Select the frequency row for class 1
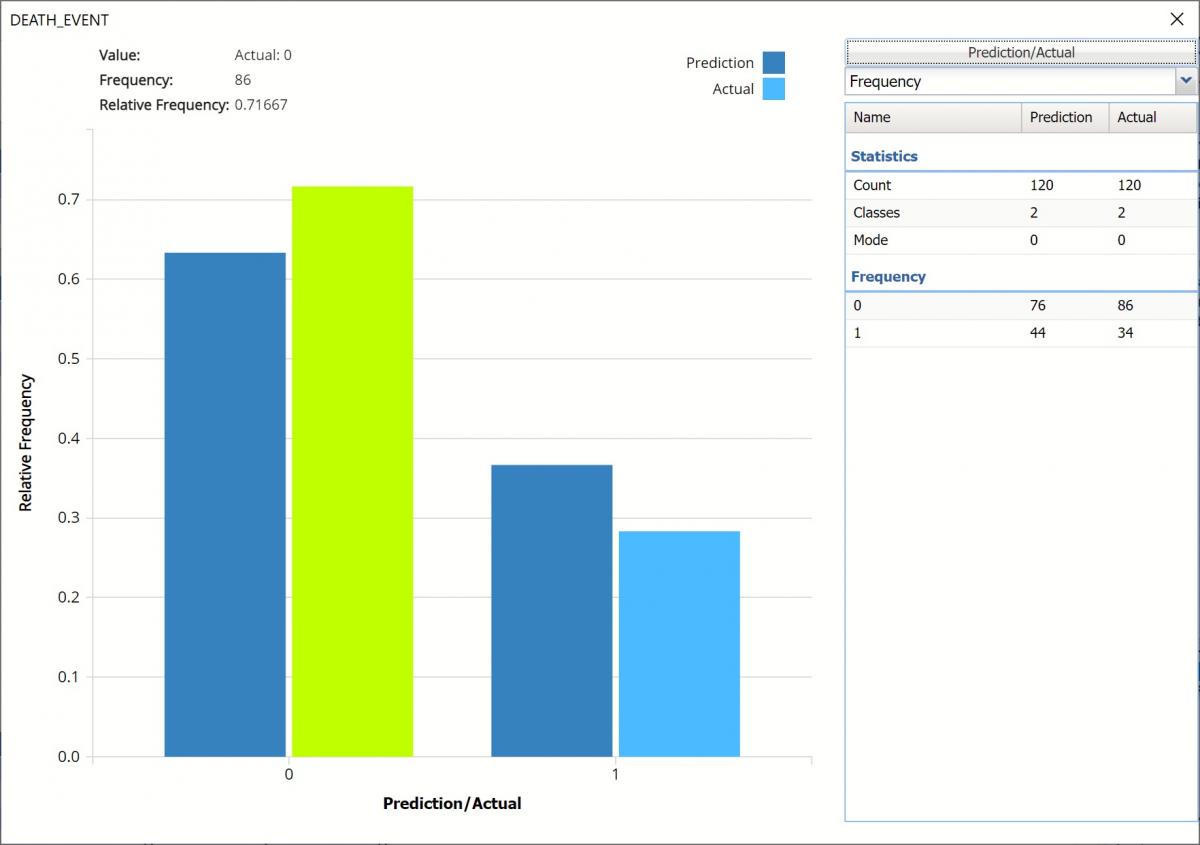 point(1020,333)
